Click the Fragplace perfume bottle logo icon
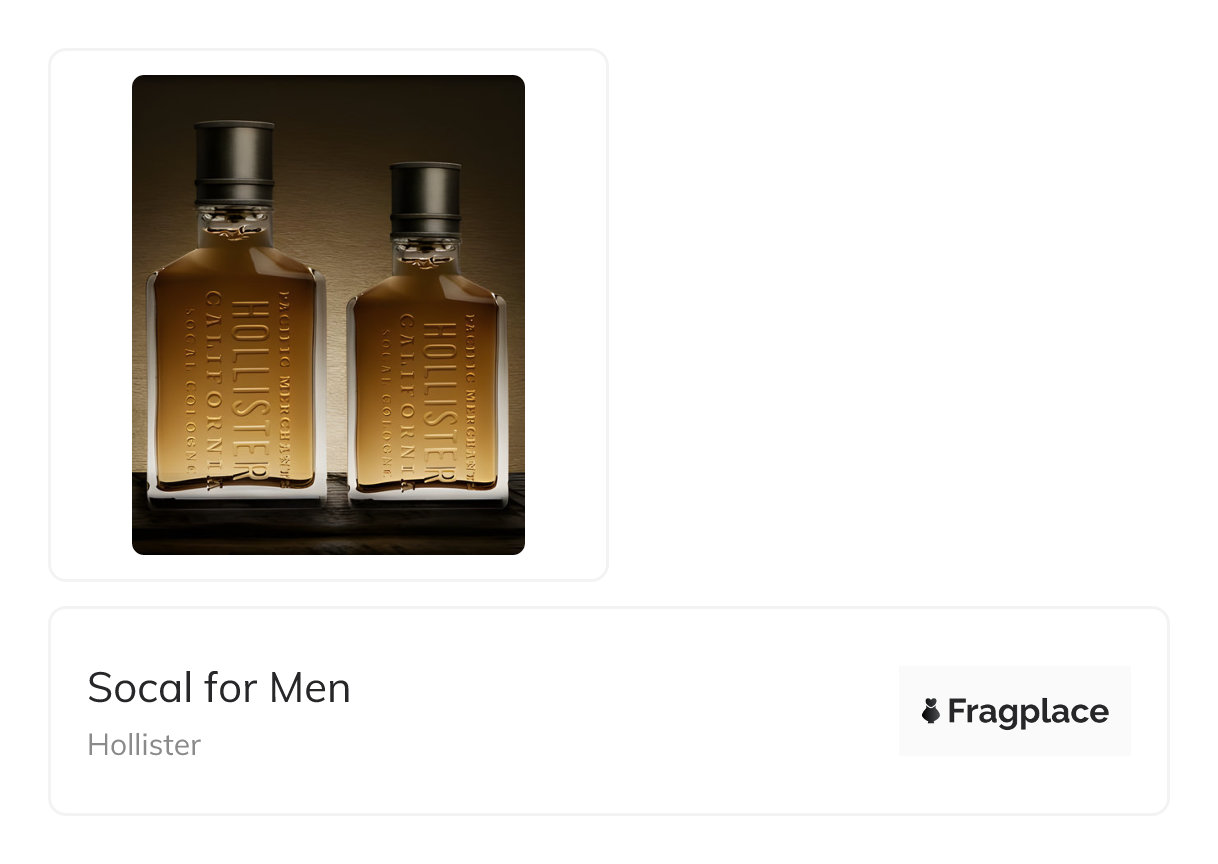 point(930,711)
